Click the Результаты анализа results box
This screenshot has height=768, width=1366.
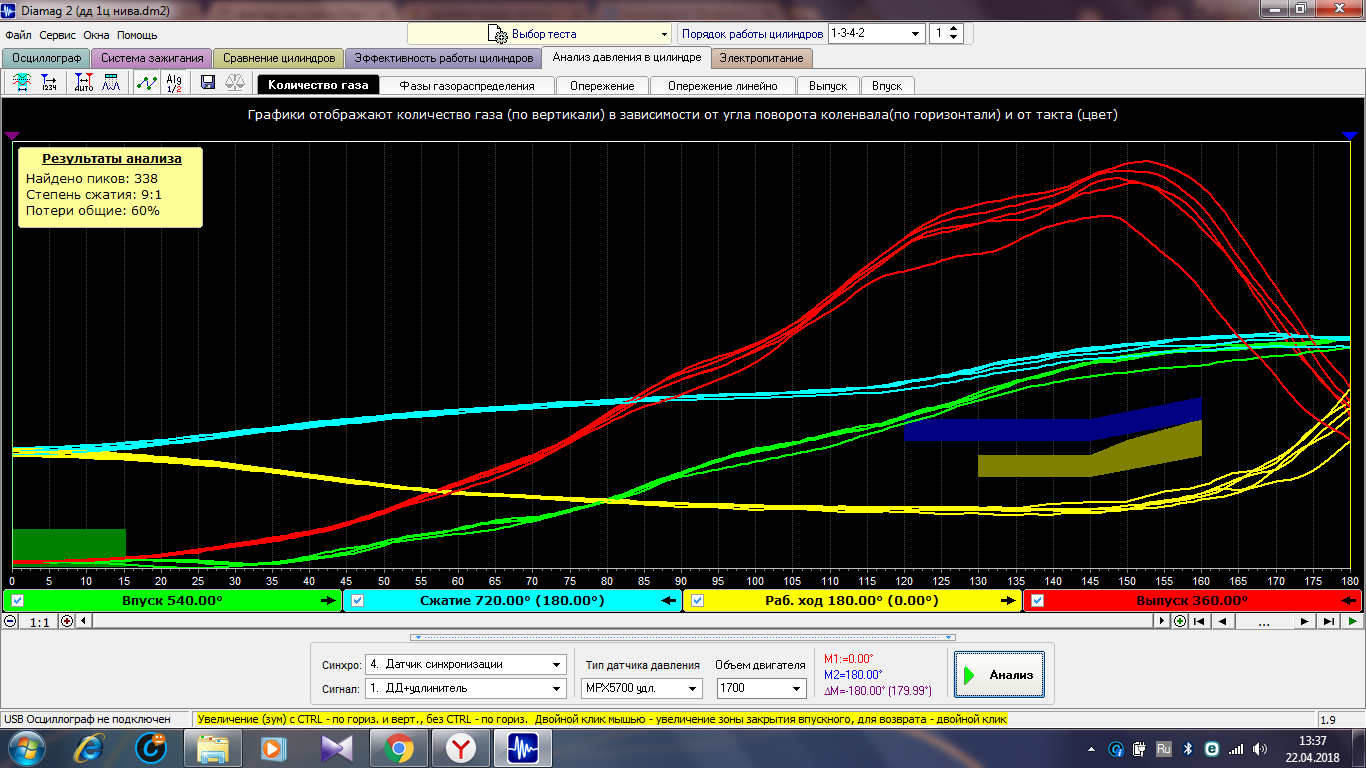pos(110,187)
